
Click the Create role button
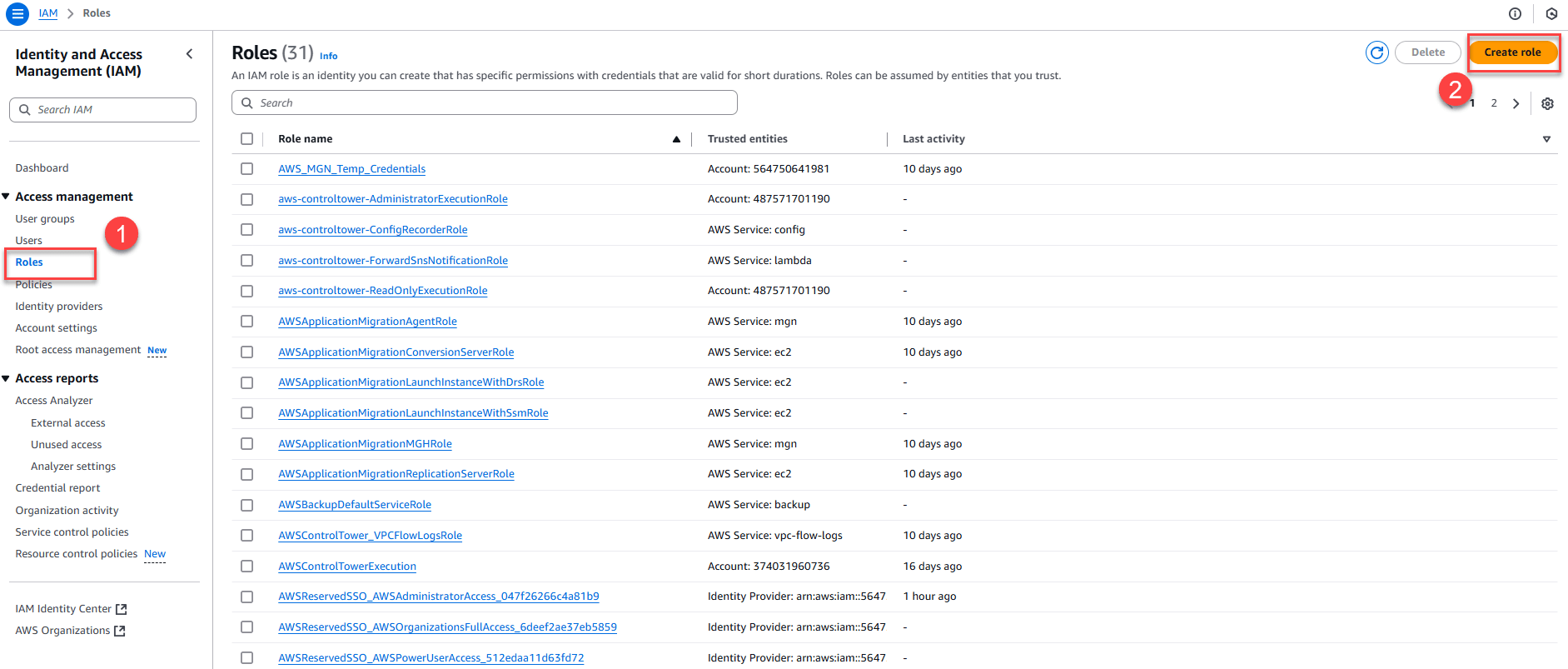point(1511,52)
